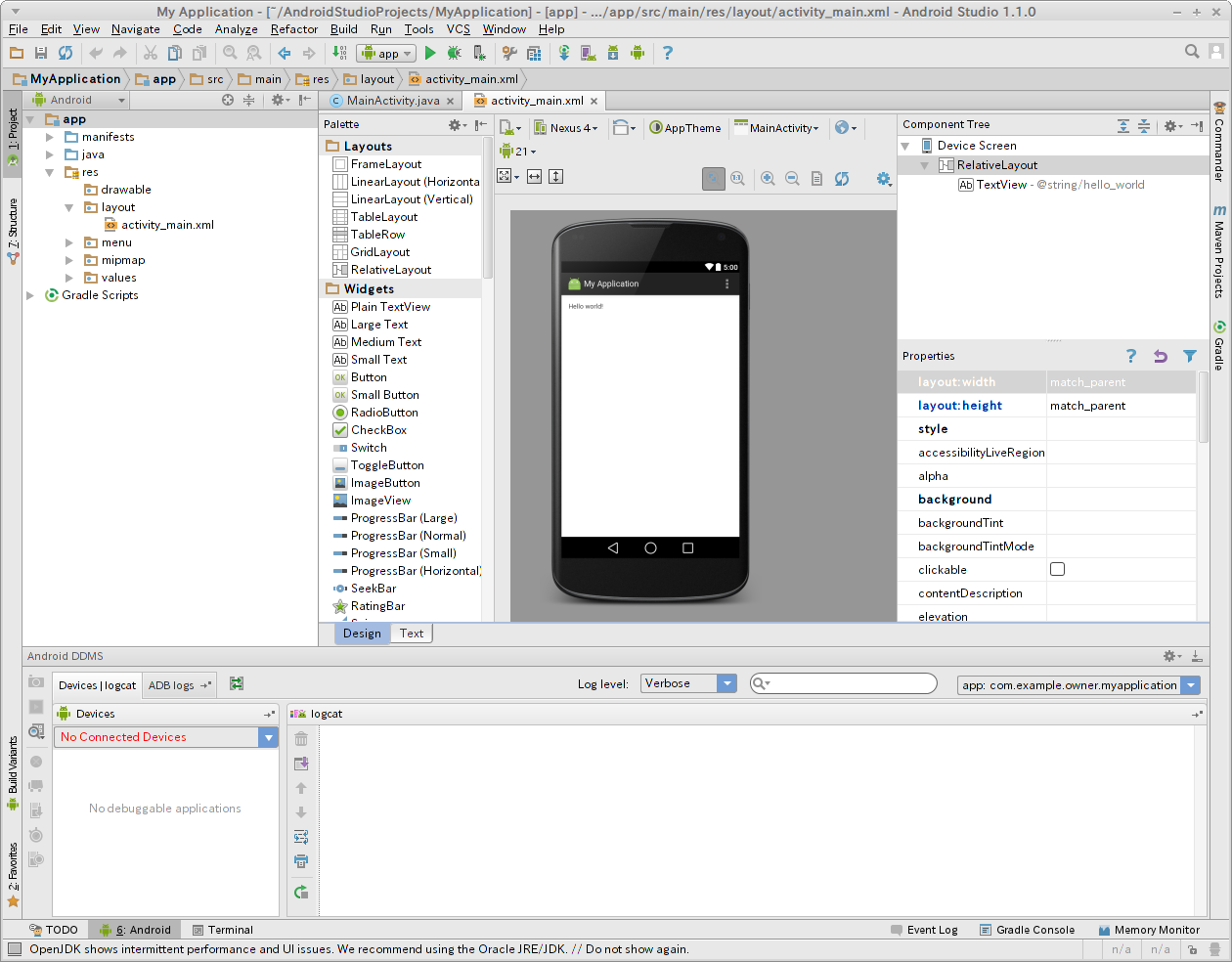This screenshot has width=1232, height=962.
Task: Expand the manifests folder in the project tree
Action: [x=50, y=137]
